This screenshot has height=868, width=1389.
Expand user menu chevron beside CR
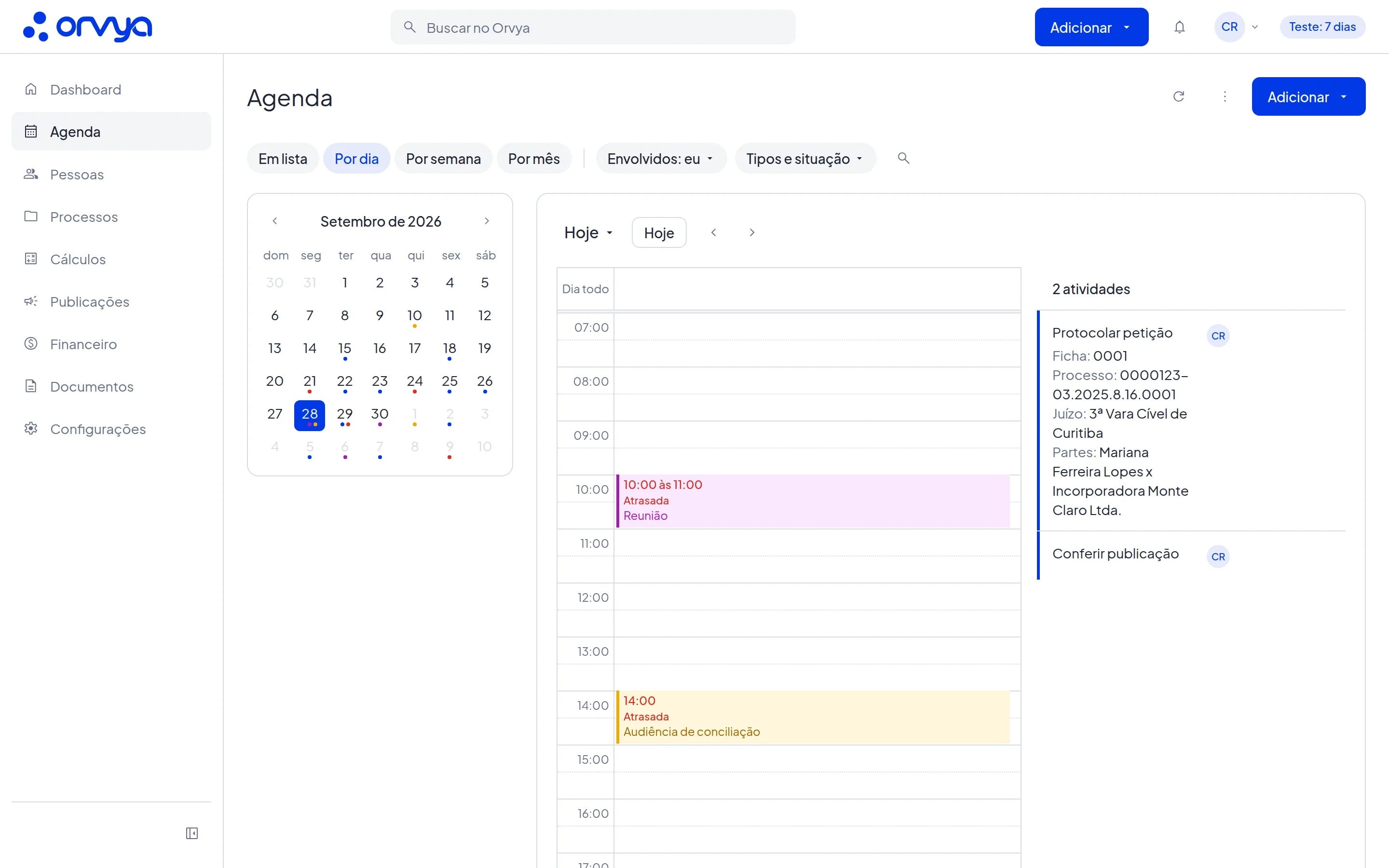(x=1255, y=27)
